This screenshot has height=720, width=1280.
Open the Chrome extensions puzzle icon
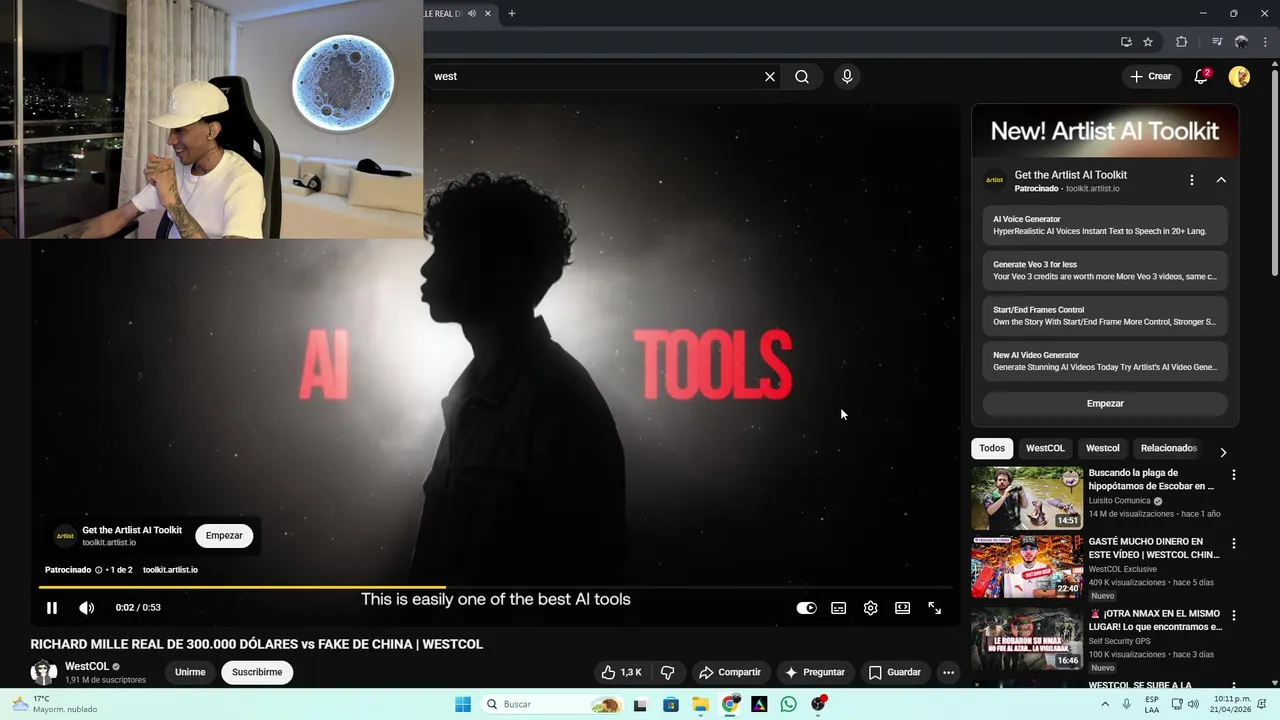pos(1182,42)
